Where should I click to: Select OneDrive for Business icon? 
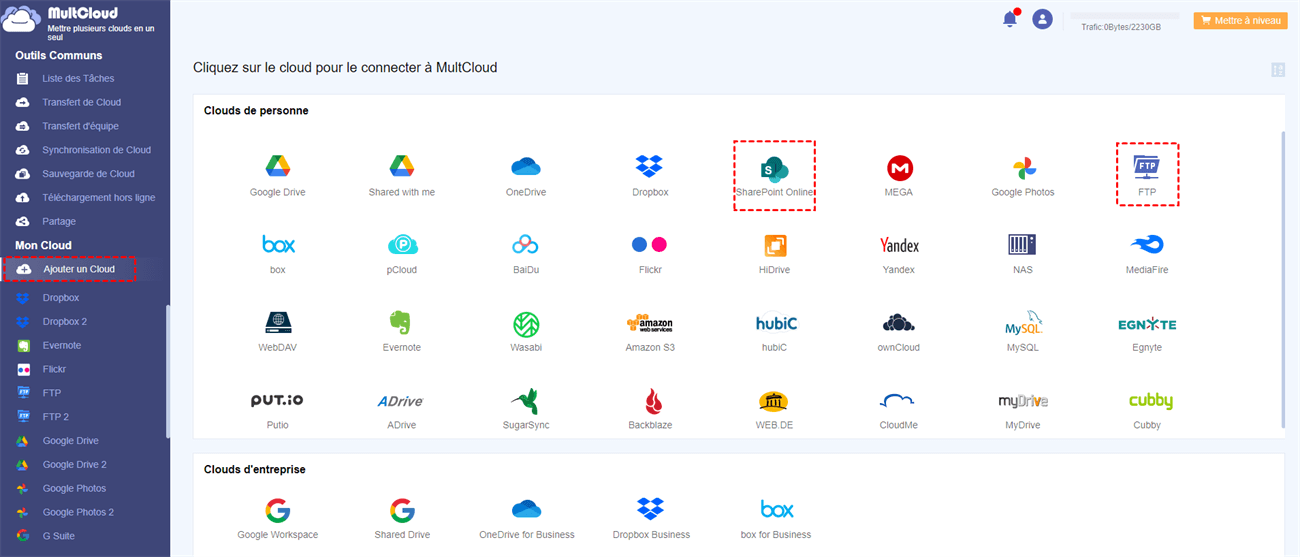[x=526, y=509]
